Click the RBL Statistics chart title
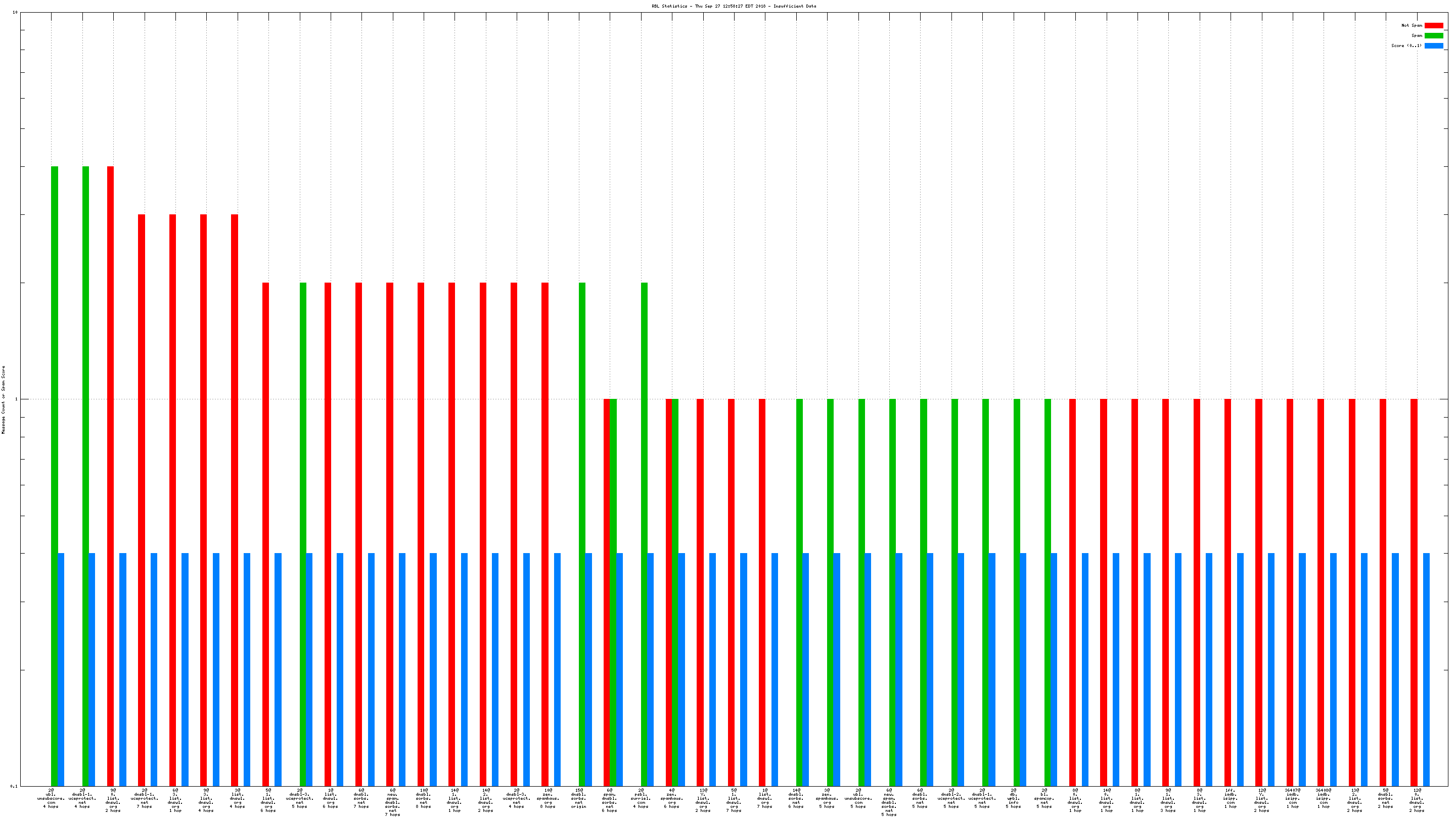This screenshot has width=1456, height=819. pos(734,6)
